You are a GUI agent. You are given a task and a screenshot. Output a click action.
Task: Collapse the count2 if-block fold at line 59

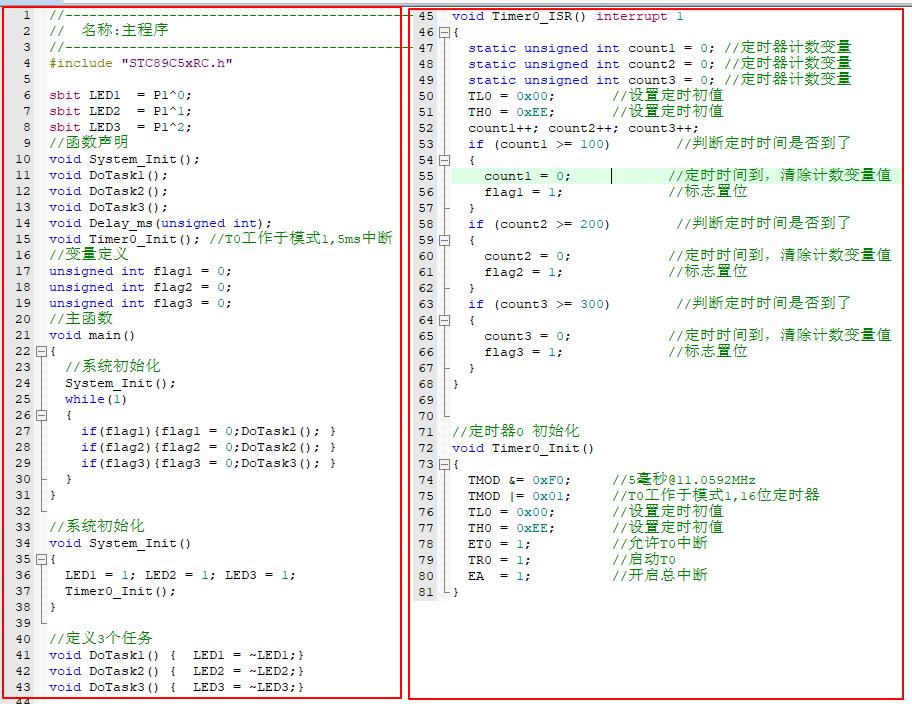(x=444, y=240)
